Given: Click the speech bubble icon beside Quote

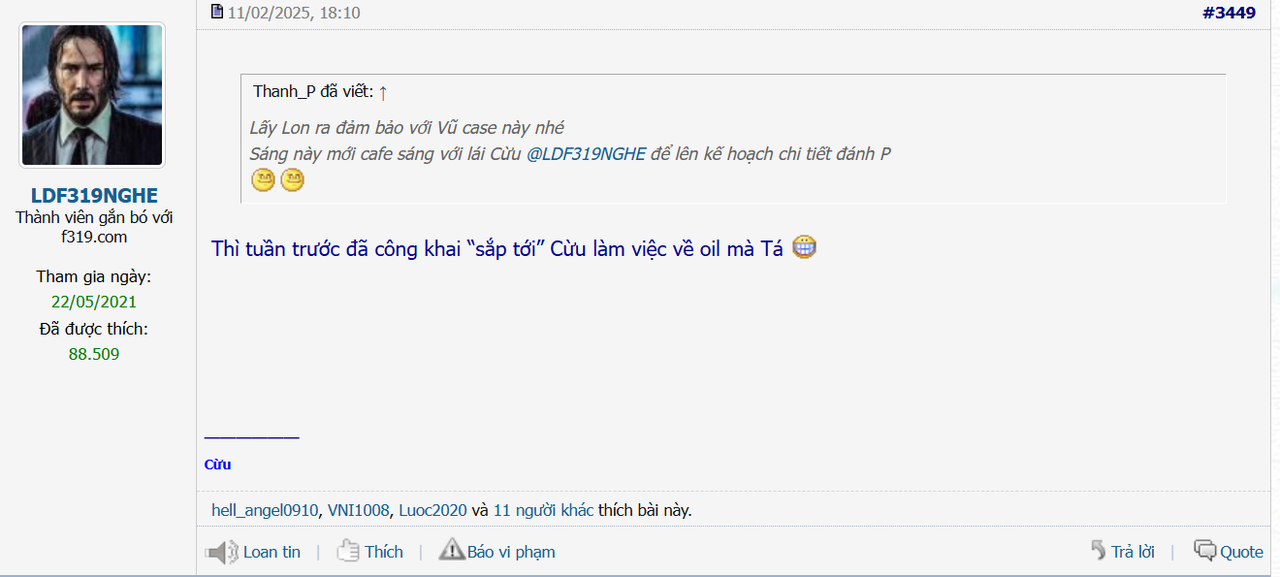Looking at the screenshot, I should 1205,551.
